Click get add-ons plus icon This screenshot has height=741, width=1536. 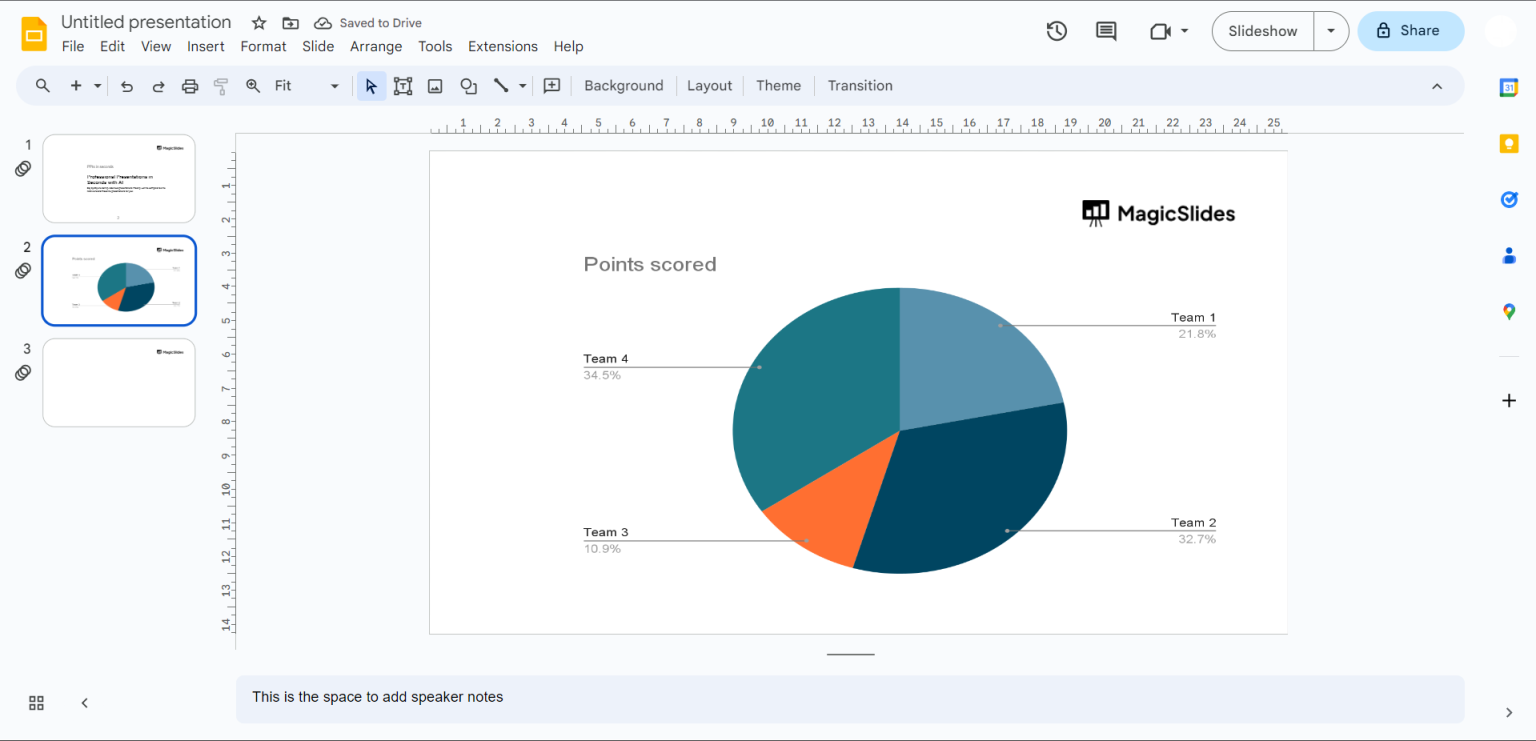pyautogui.click(x=1509, y=401)
